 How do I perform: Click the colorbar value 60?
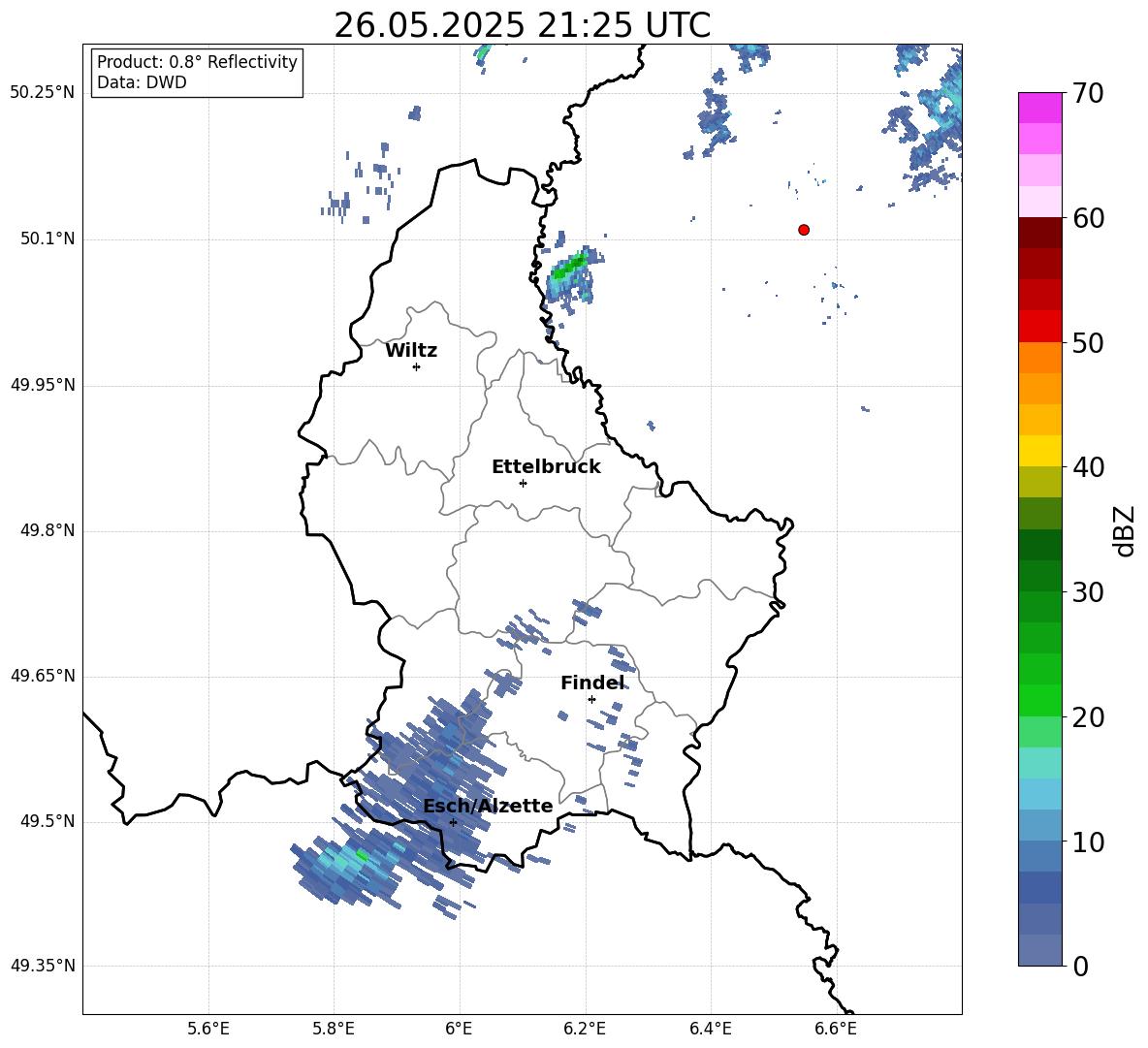1088,218
